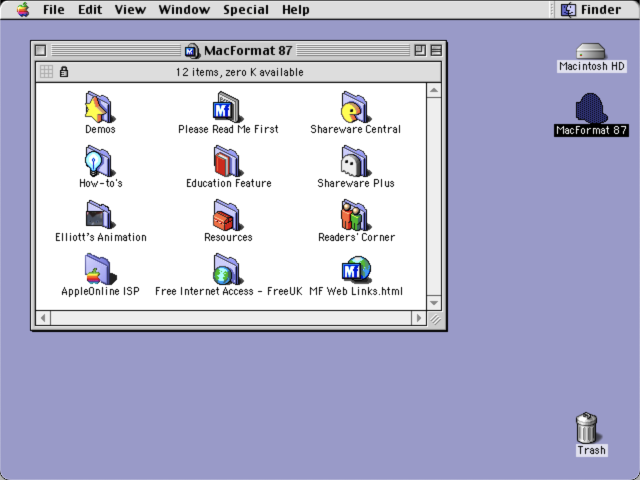Click the '12 items, zero K available' status text
The height and width of the screenshot is (480, 640).
pyautogui.click(x=240, y=72)
